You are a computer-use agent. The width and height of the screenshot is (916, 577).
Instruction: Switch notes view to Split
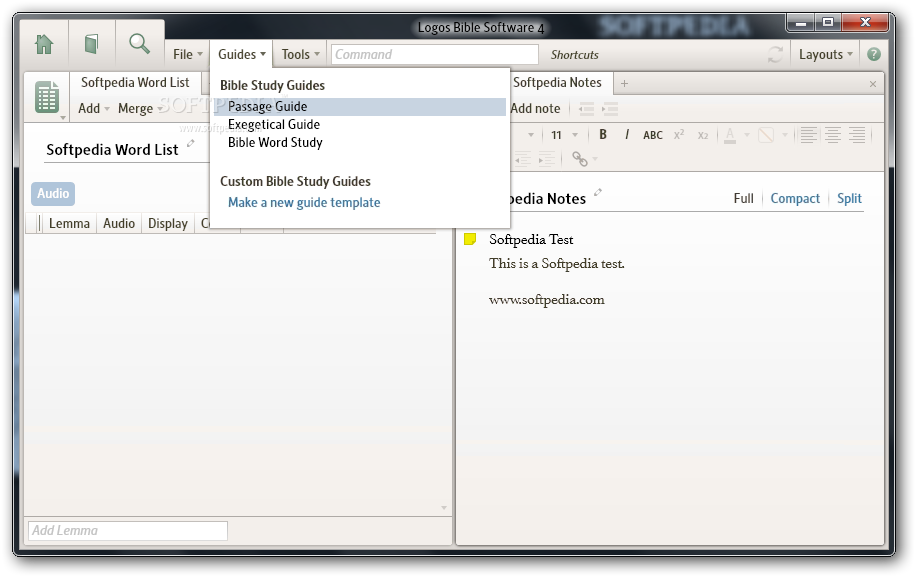pos(849,199)
